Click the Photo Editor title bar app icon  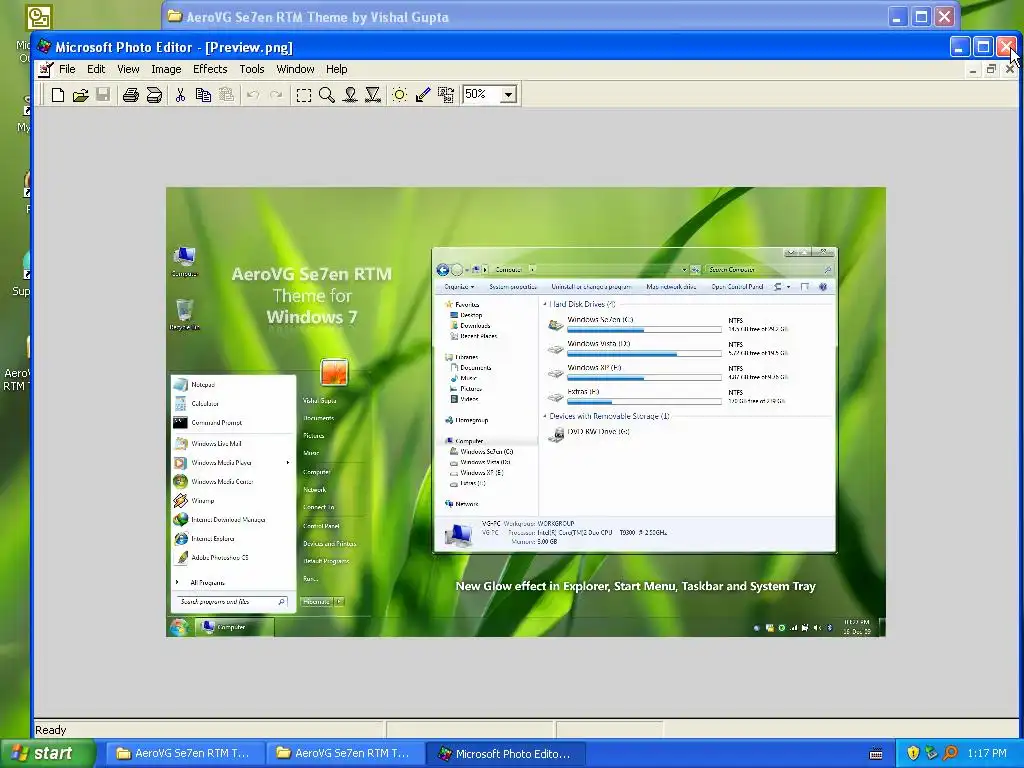44,47
